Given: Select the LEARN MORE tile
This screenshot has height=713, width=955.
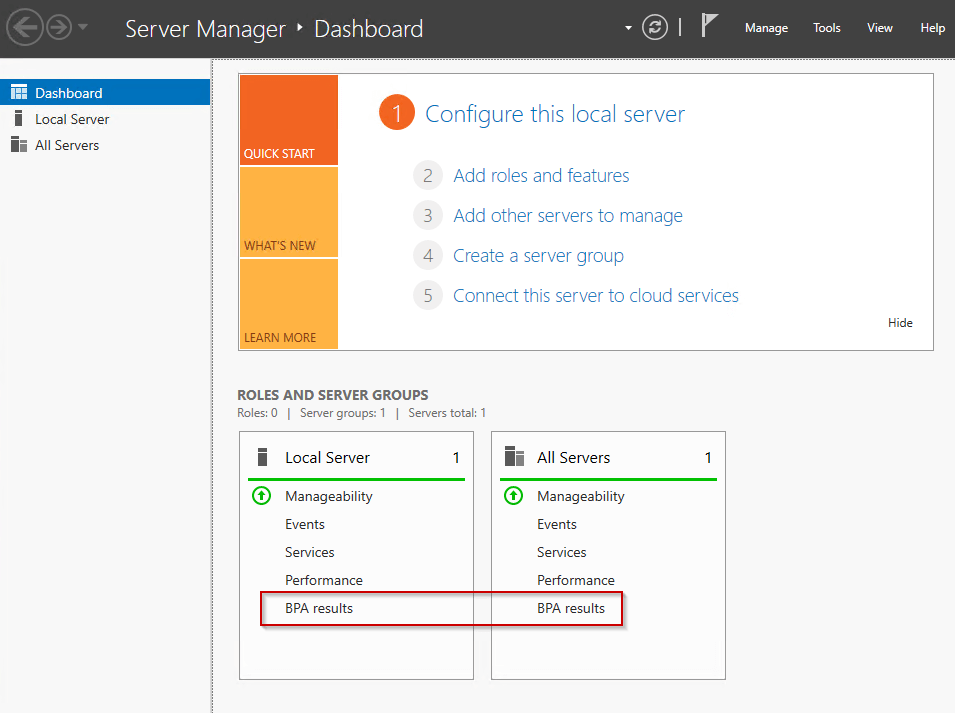Looking at the screenshot, I should (x=289, y=304).
